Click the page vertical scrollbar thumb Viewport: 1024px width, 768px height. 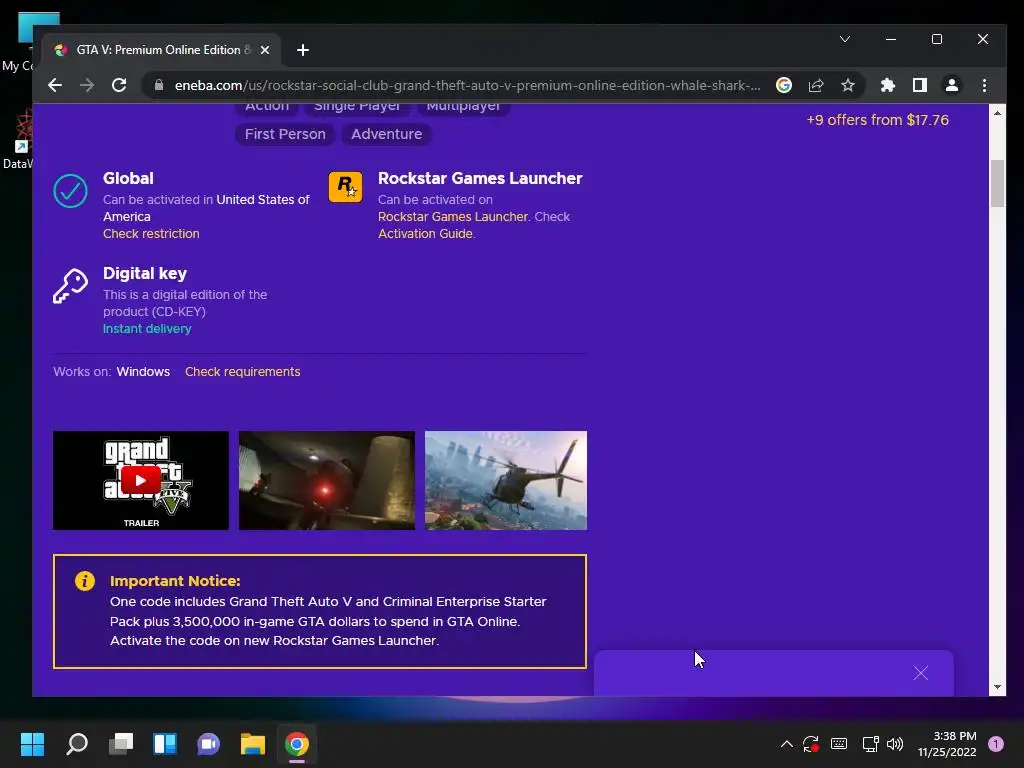[997, 183]
